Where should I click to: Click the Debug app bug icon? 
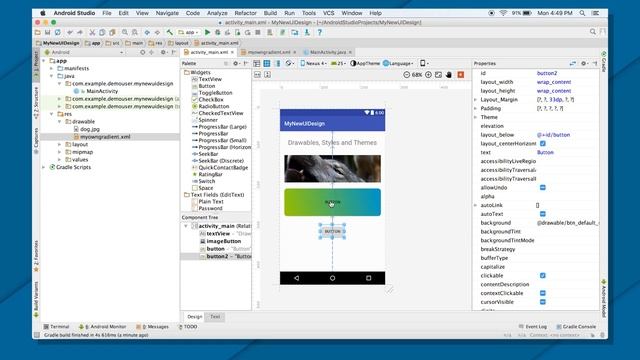(x=218, y=32)
